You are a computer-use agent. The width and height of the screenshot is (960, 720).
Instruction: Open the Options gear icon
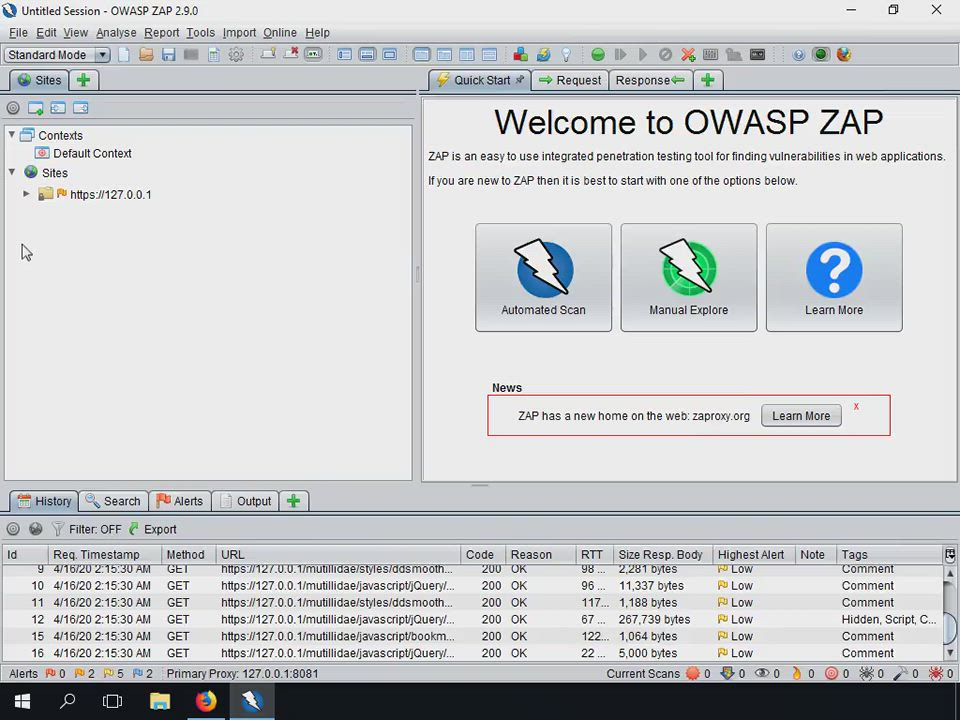coord(236,55)
